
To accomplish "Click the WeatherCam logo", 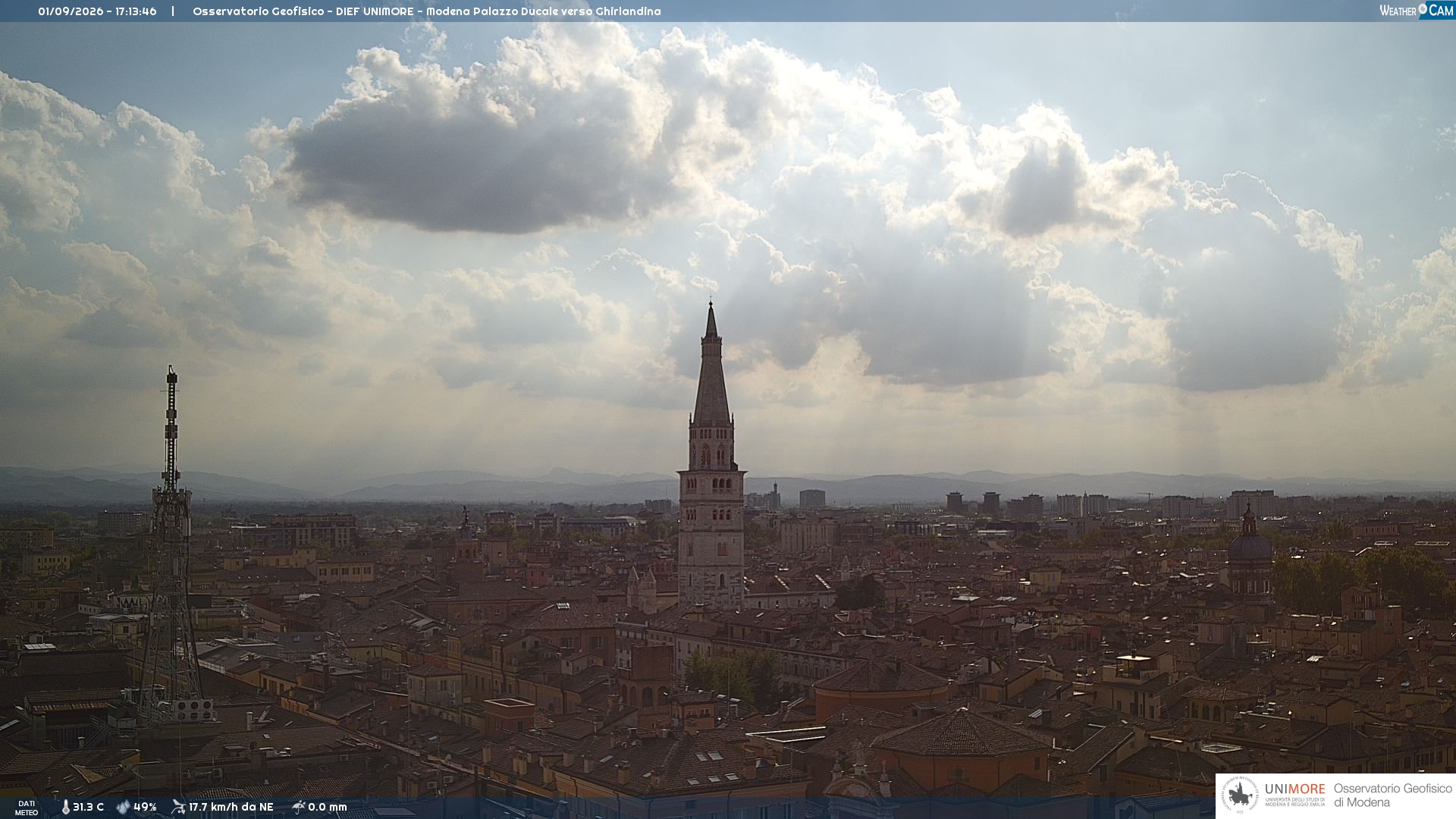I will tap(1417, 11).
